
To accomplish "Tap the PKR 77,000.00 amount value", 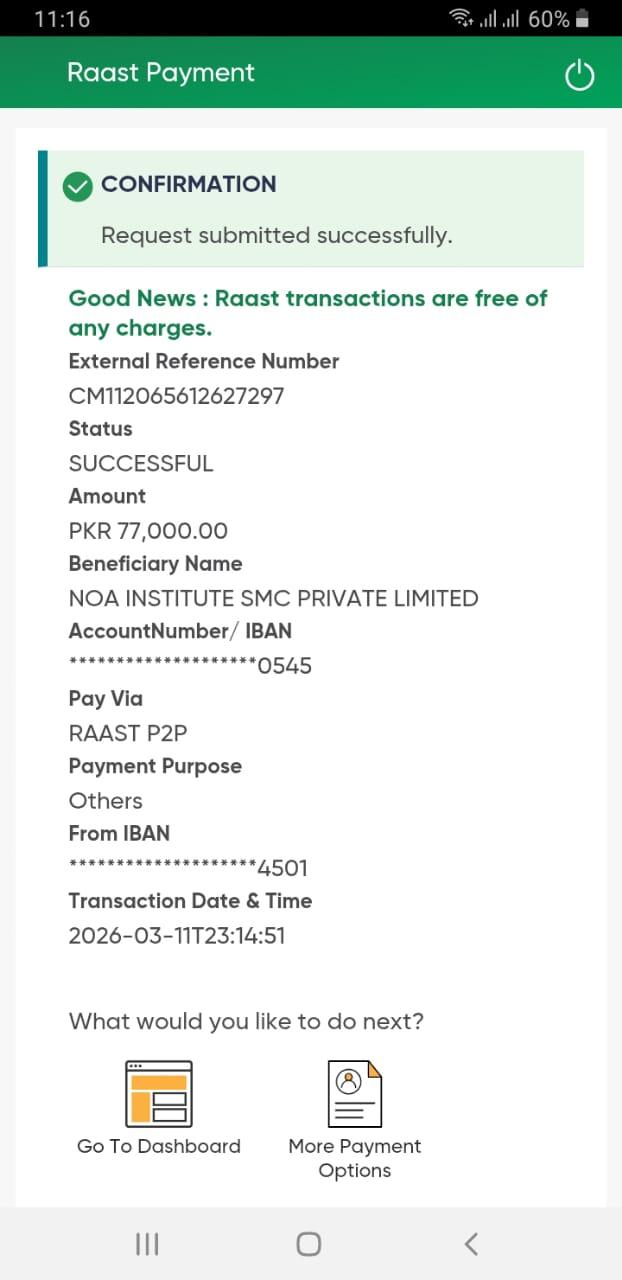I will pyautogui.click(x=148, y=531).
